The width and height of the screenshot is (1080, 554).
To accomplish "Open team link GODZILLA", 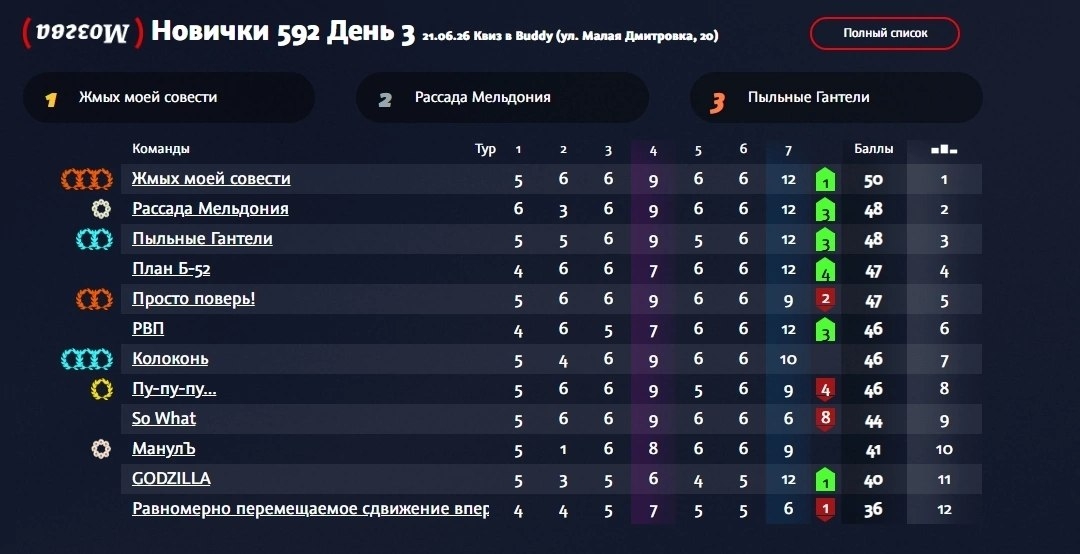I will tap(171, 478).
